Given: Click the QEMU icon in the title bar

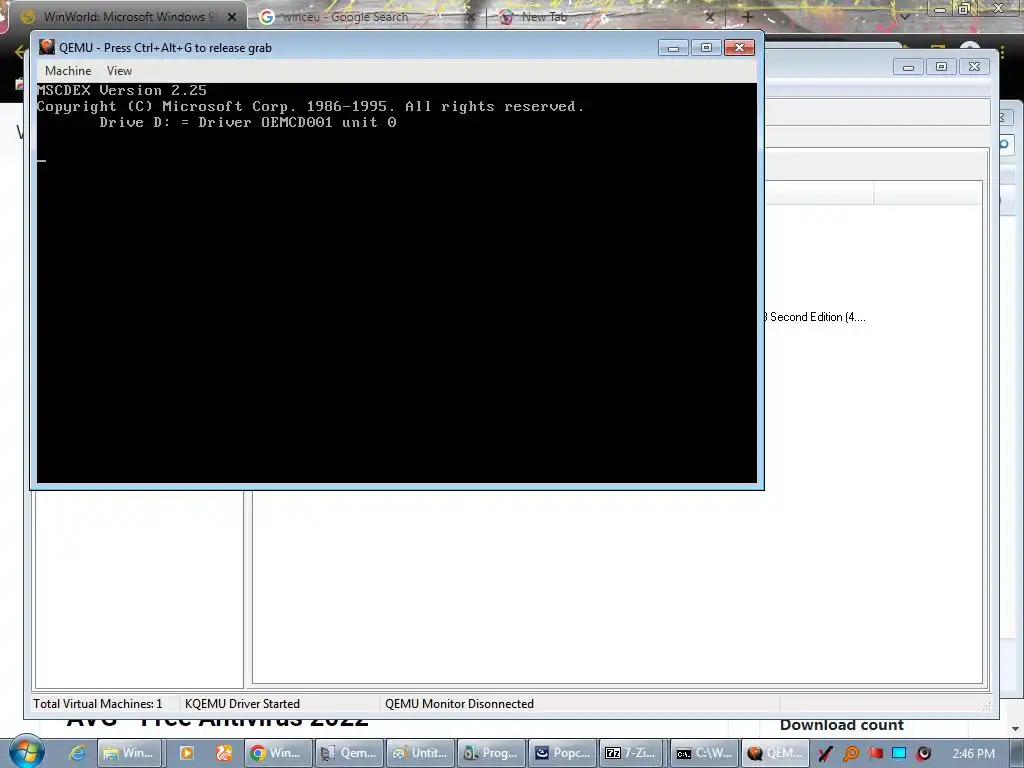Looking at the screenshot, I should (47, 47).
